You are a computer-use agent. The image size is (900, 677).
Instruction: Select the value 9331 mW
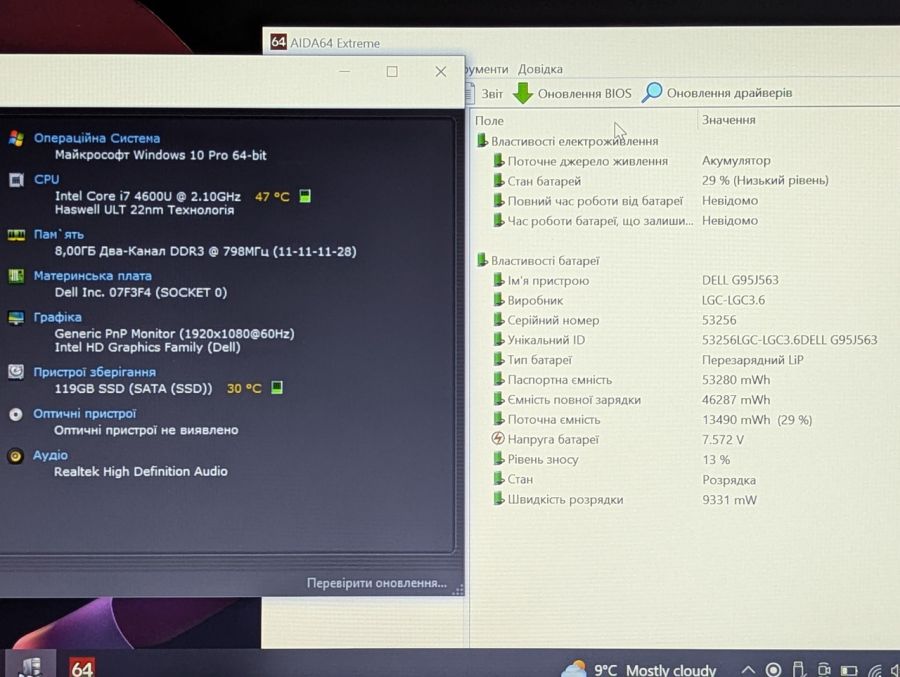point(730,500)
